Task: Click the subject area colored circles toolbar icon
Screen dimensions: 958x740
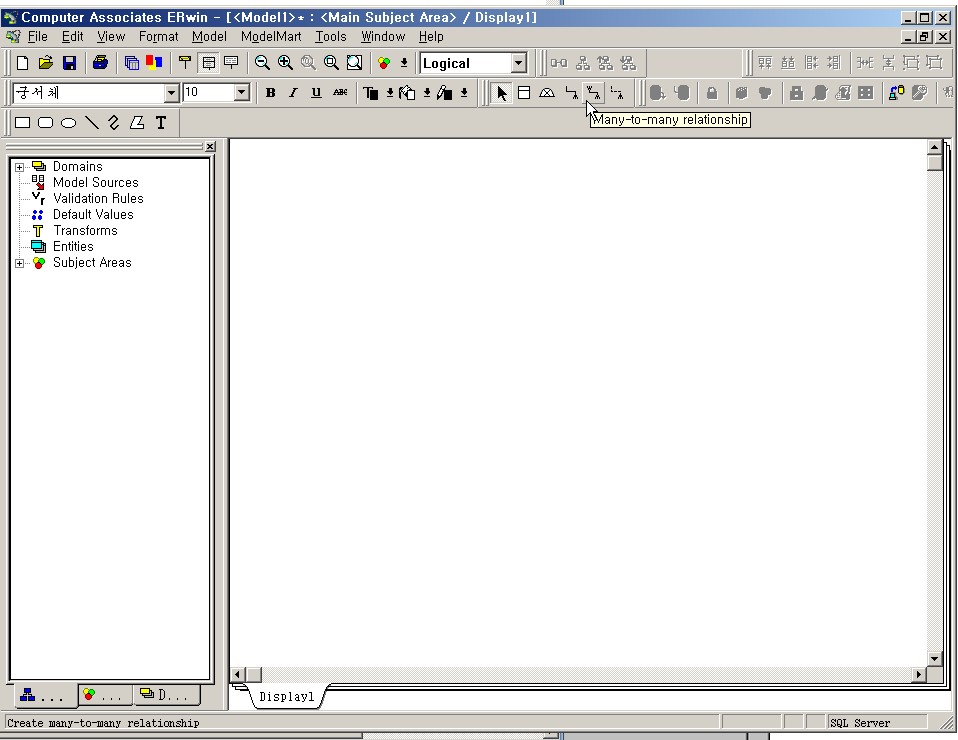Action: point(384,63)
